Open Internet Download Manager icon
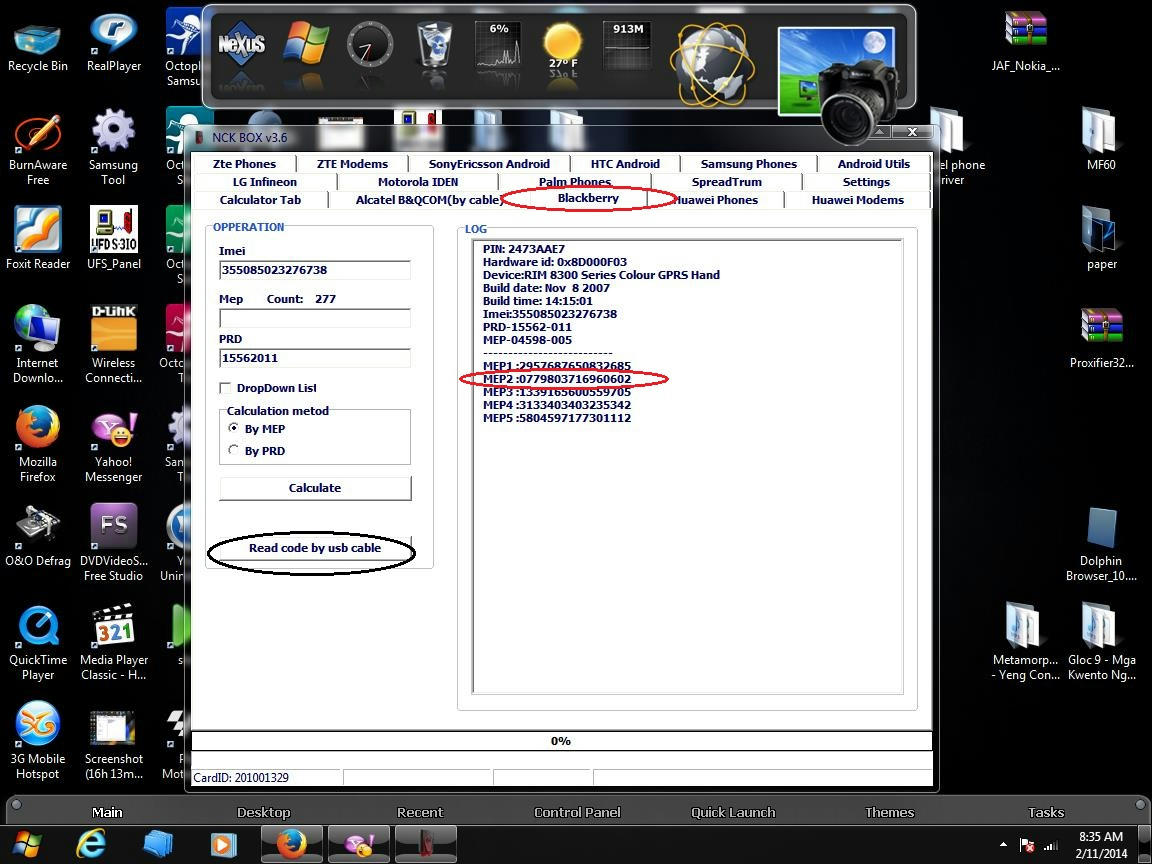 [37, 344]
